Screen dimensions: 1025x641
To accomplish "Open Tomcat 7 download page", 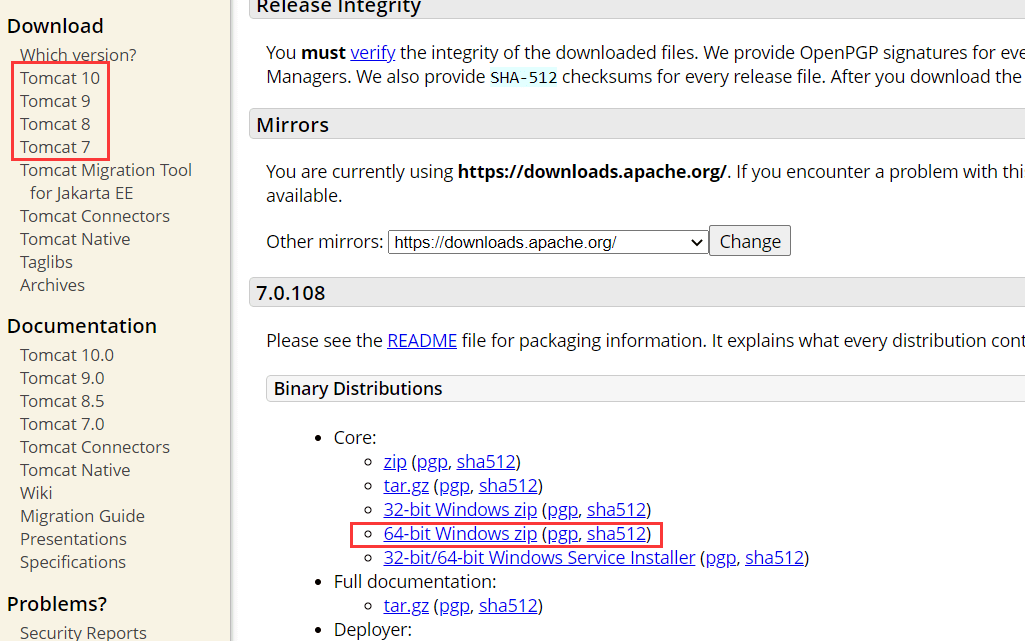I will [x=55, y=147].
